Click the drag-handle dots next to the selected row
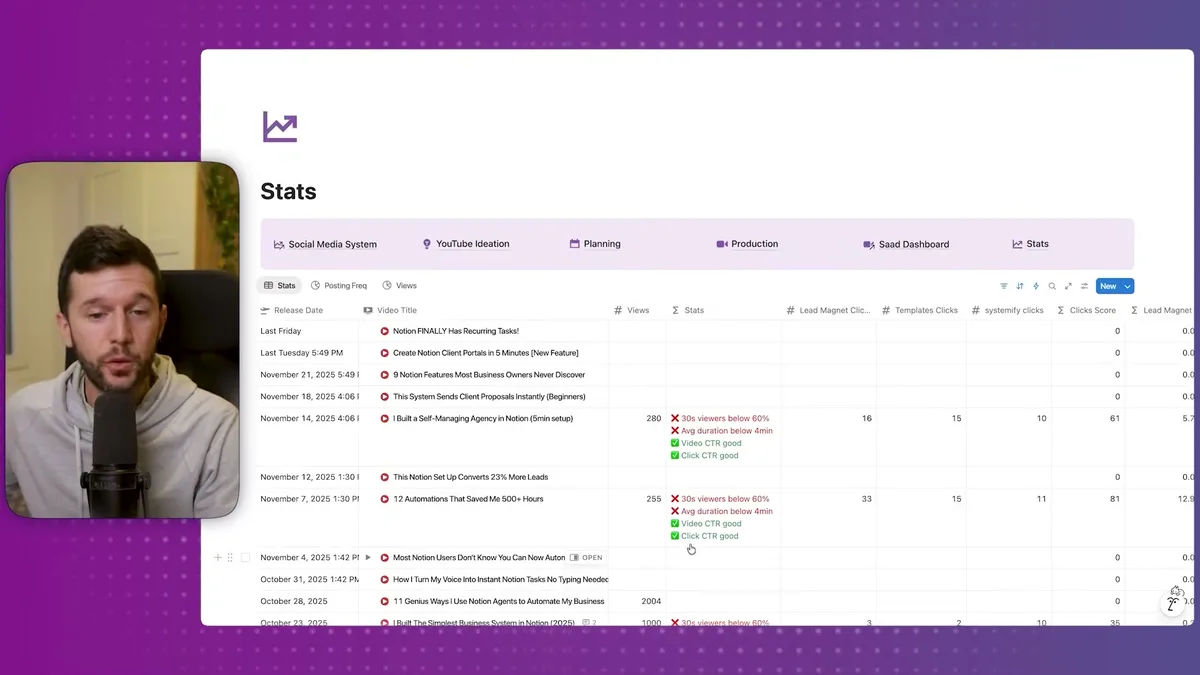 pyautogui.click(x=231, y=557)
